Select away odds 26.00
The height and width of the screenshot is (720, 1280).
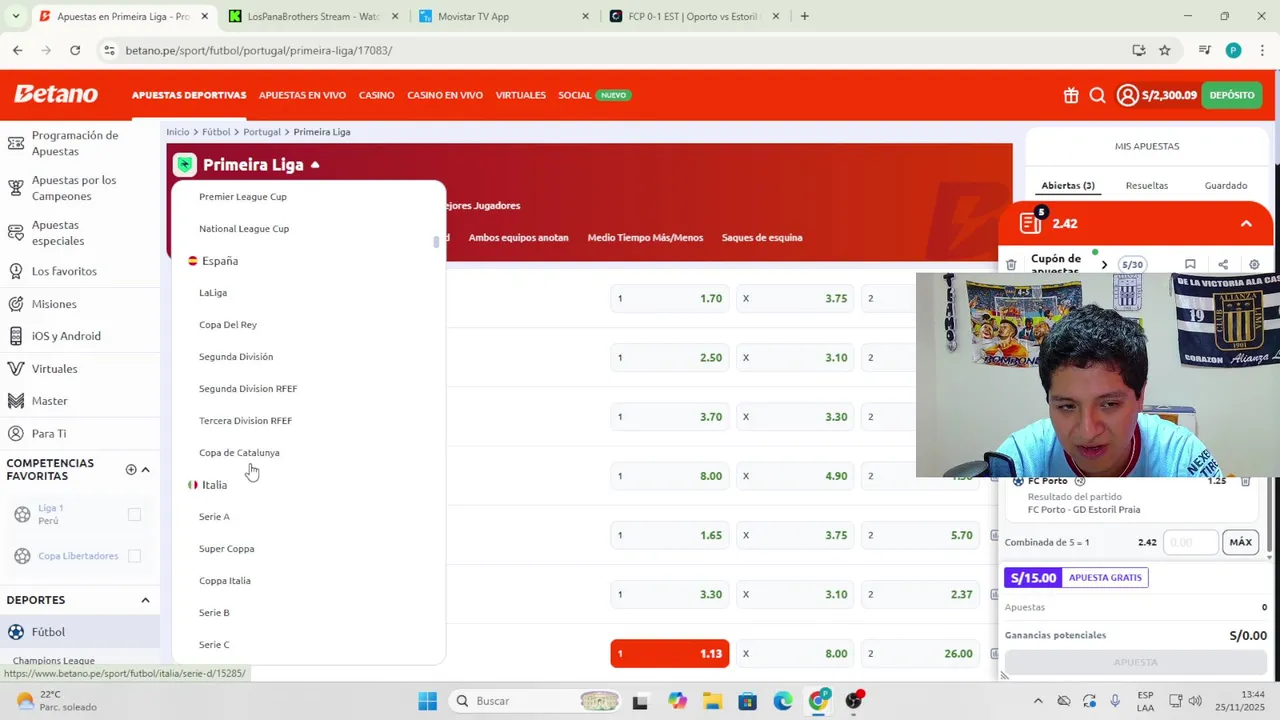pyautogui.click(x=921, y=654)
